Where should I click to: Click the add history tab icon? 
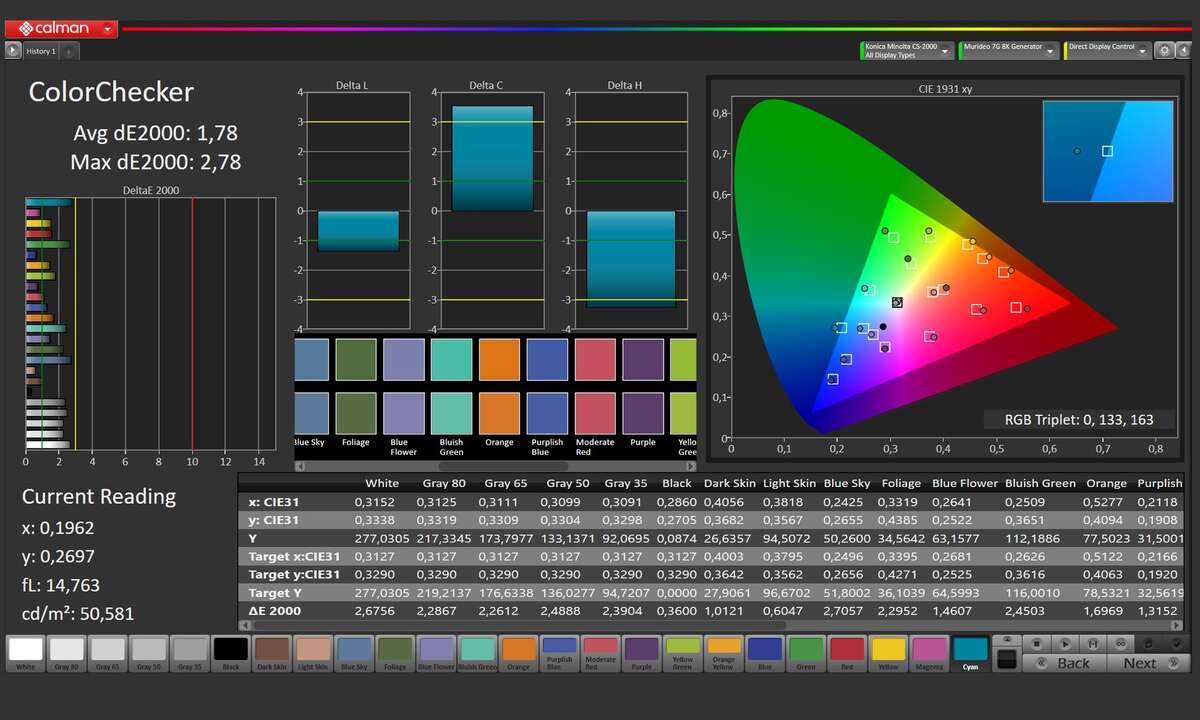click(x=69, y=51)
